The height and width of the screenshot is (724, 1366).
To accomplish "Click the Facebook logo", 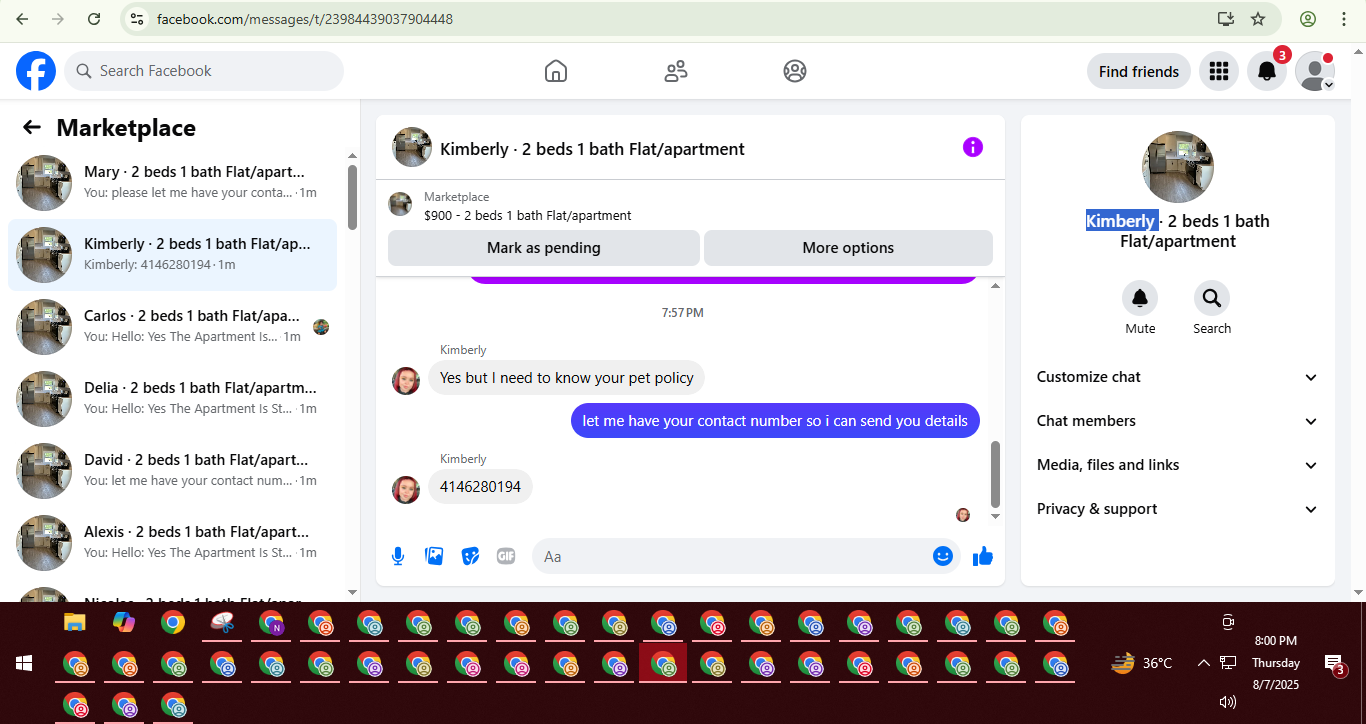I will (x=36, y=71).
